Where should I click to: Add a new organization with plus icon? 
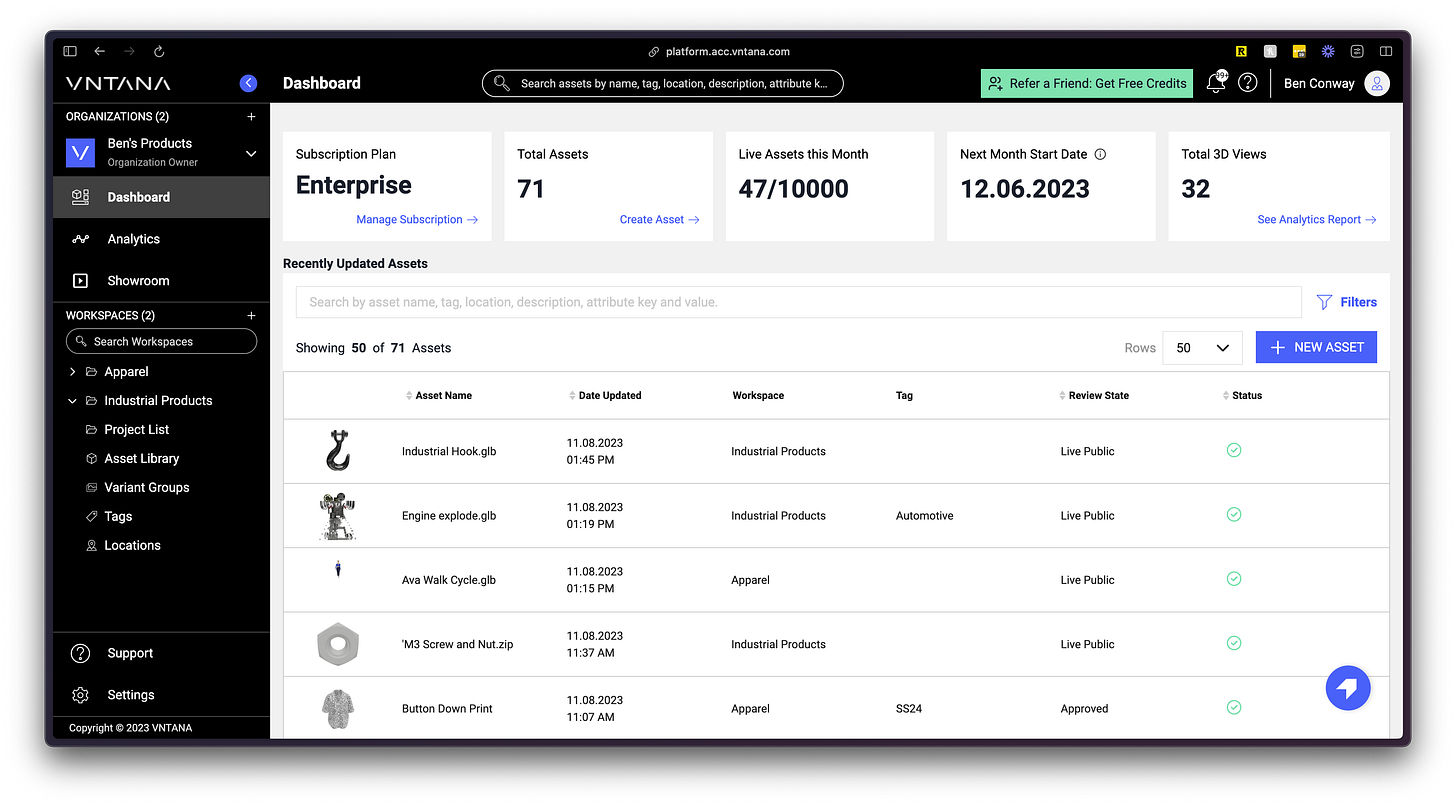point(251,116)
